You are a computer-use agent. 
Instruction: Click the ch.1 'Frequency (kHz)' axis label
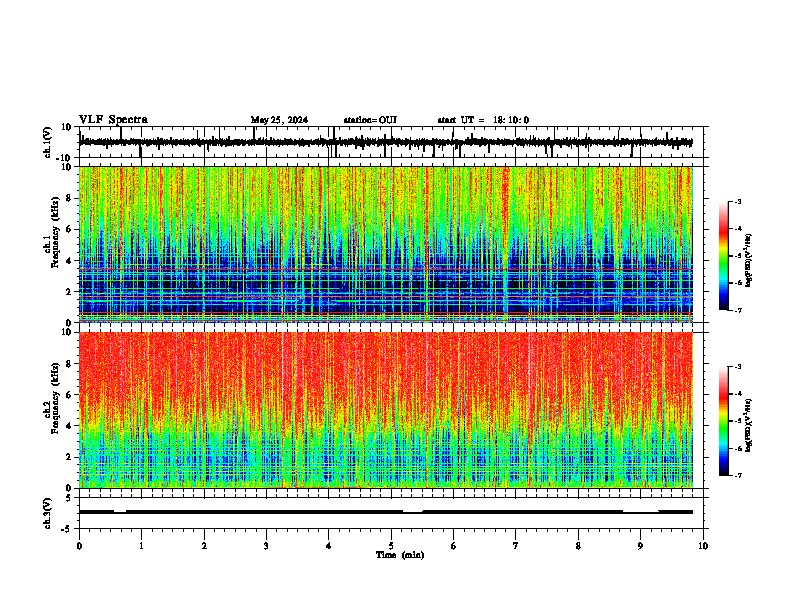(55, 233)
